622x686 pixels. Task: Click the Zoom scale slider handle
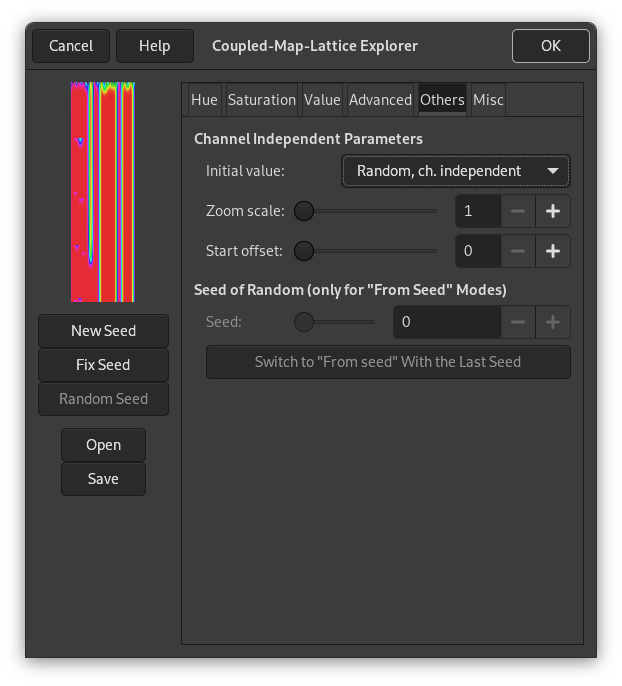click(x=304, y=211)
